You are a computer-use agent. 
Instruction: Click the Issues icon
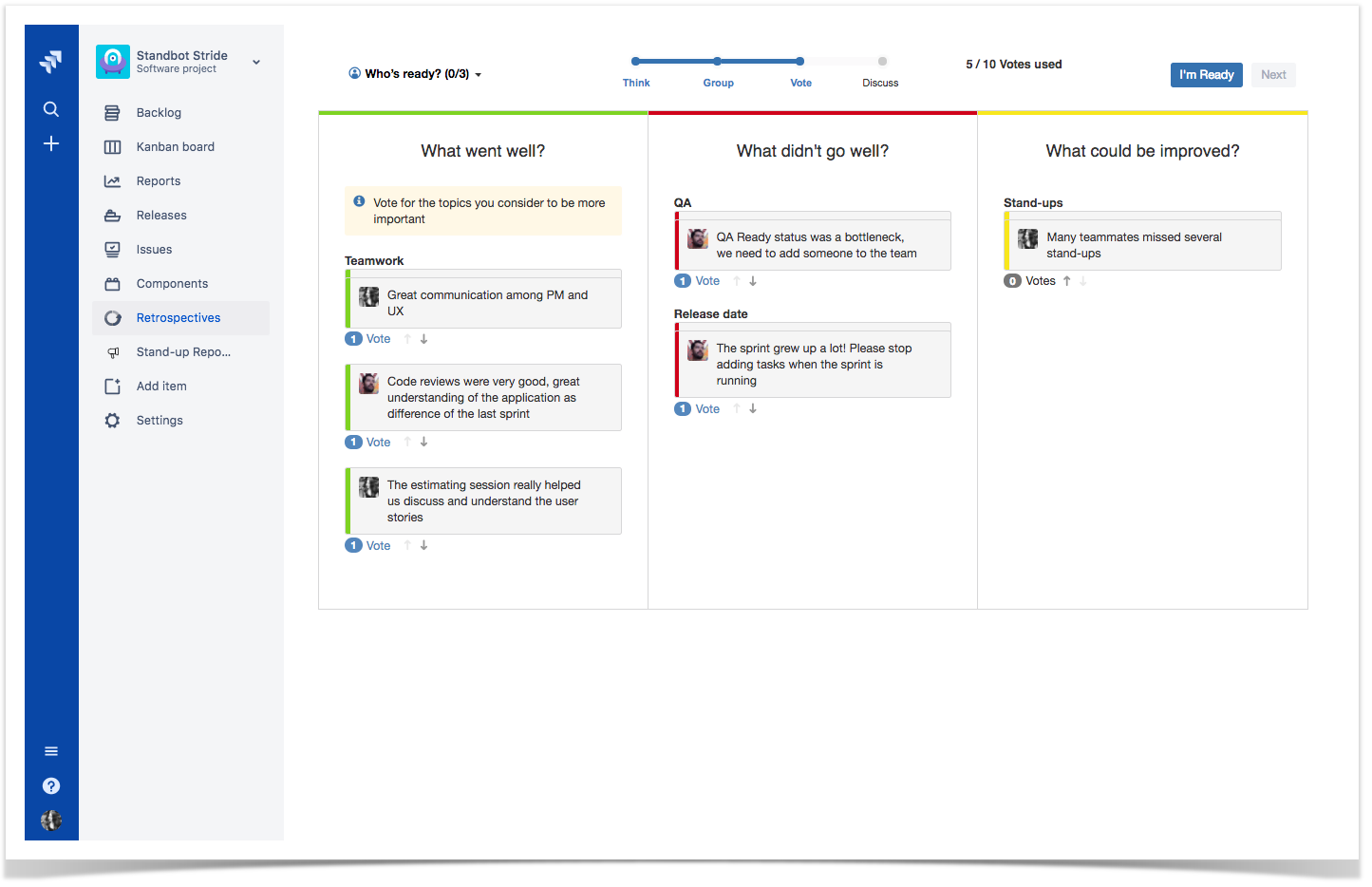point(112,250)
